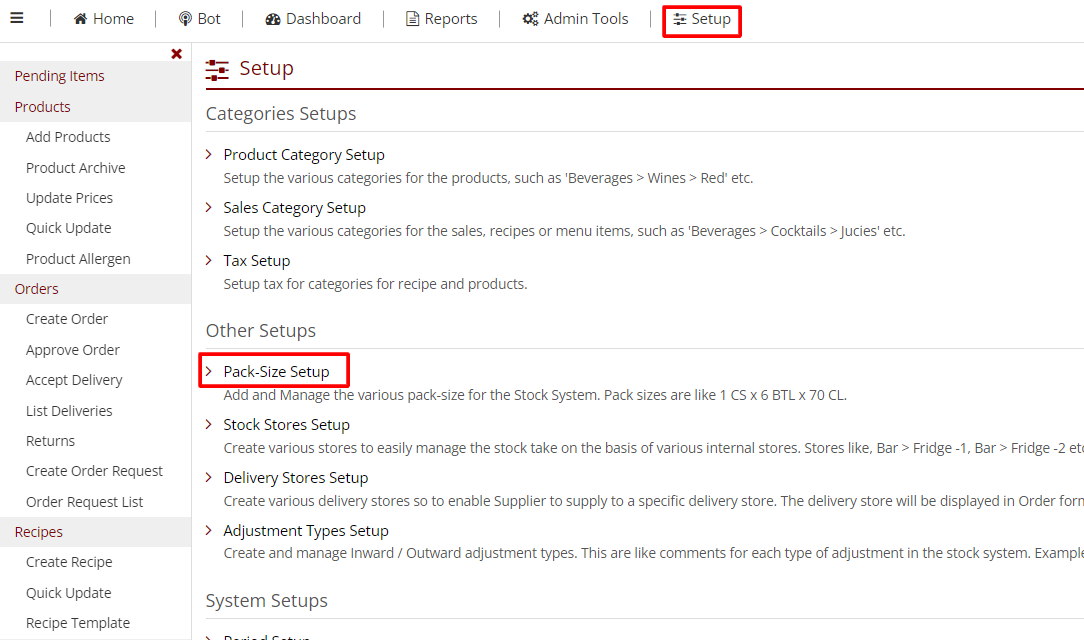Open Adjustment Types Setup
This screenshot has height=640, width=1084.
point(305,531)
